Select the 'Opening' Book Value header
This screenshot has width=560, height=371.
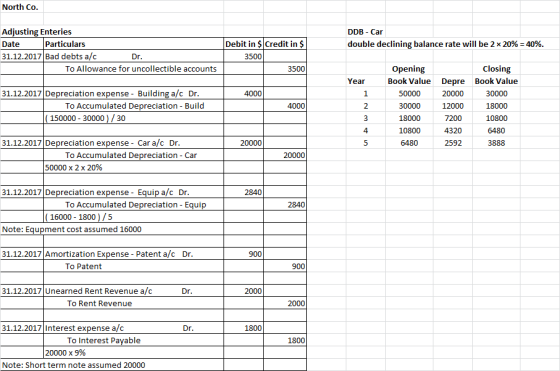click(x=409, y=69)
